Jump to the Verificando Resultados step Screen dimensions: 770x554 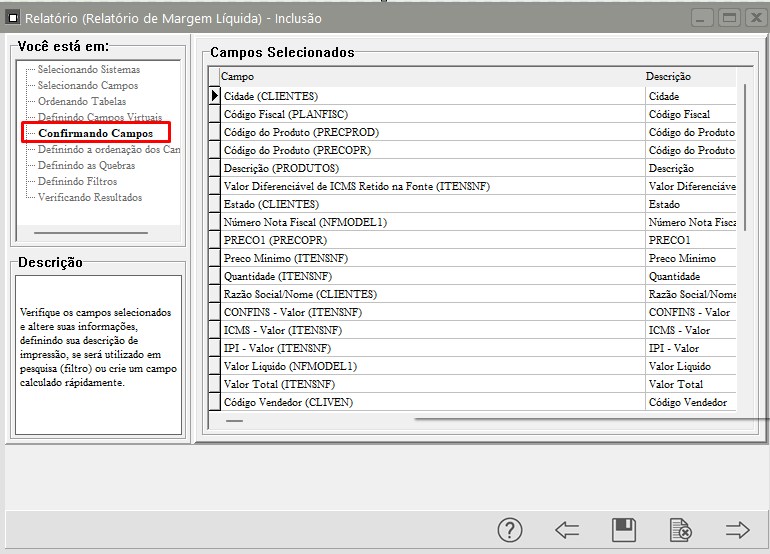click(x=89, y=198)
